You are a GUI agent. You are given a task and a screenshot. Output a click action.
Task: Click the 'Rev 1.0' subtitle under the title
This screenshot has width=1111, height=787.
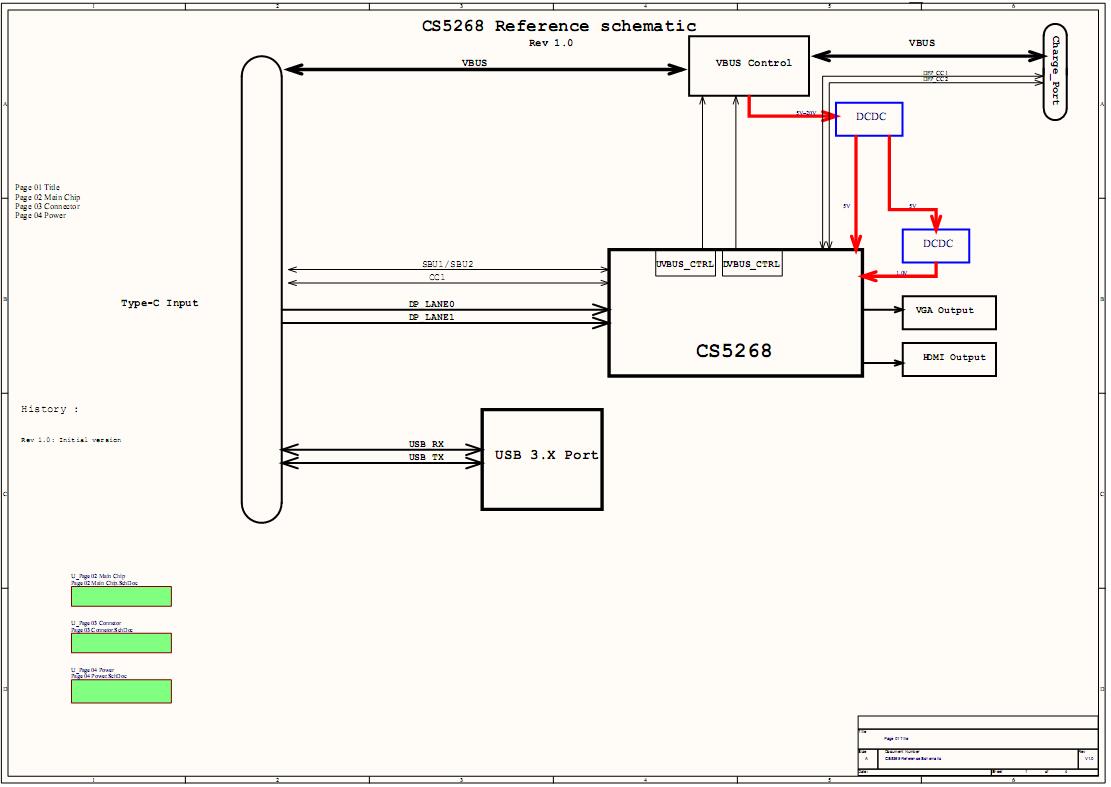[x=551, y=43]
